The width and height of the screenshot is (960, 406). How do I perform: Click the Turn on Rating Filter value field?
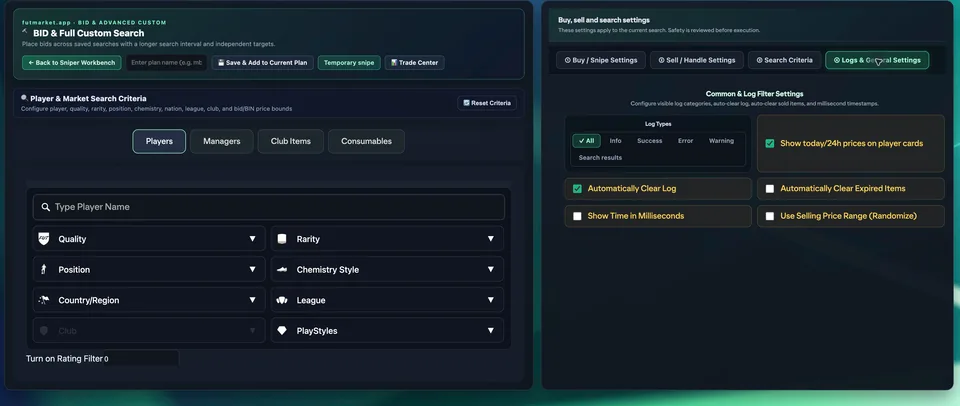point(141,359)
